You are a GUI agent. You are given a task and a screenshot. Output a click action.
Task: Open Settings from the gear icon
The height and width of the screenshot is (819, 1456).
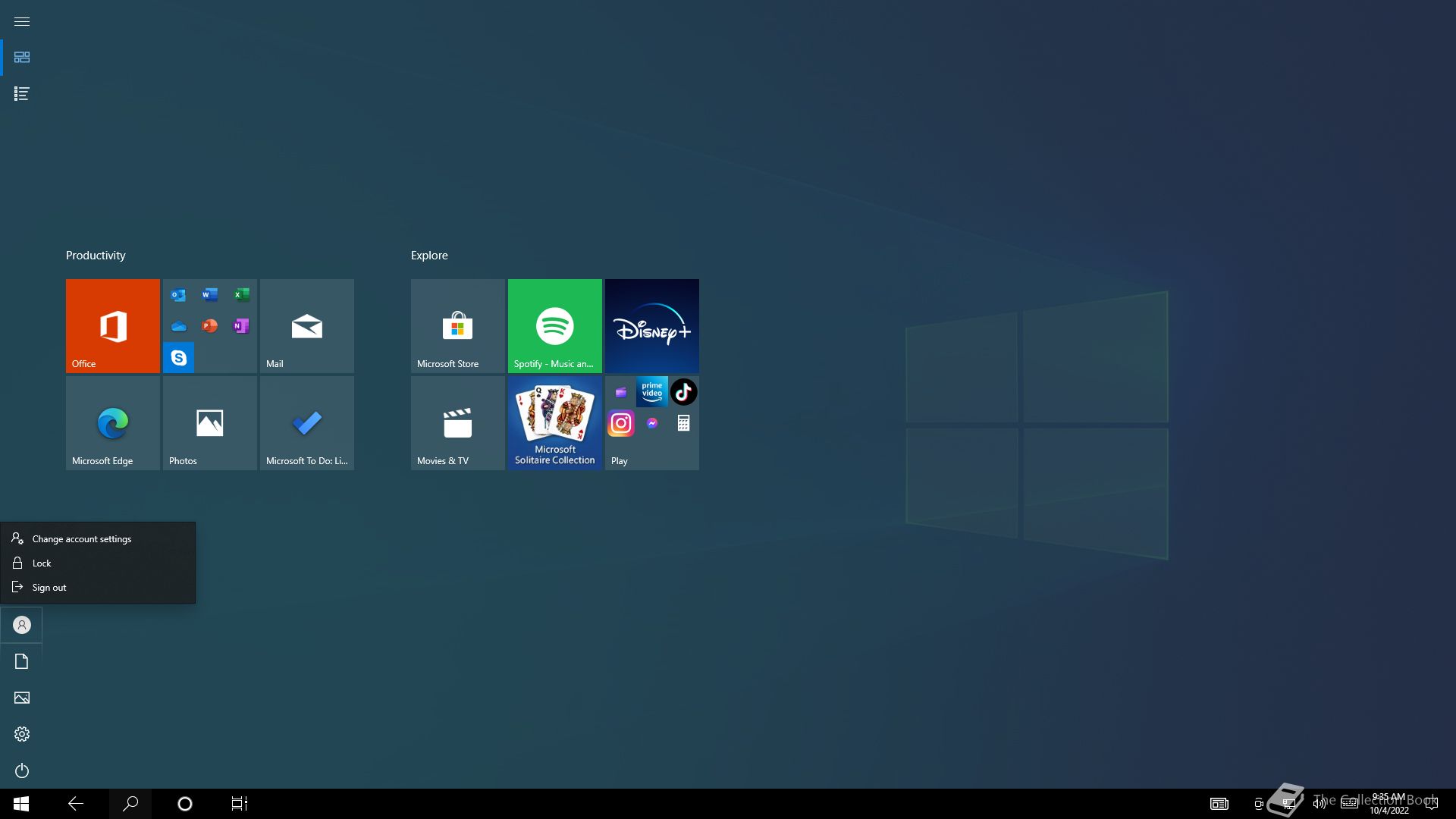coord(22,734)
